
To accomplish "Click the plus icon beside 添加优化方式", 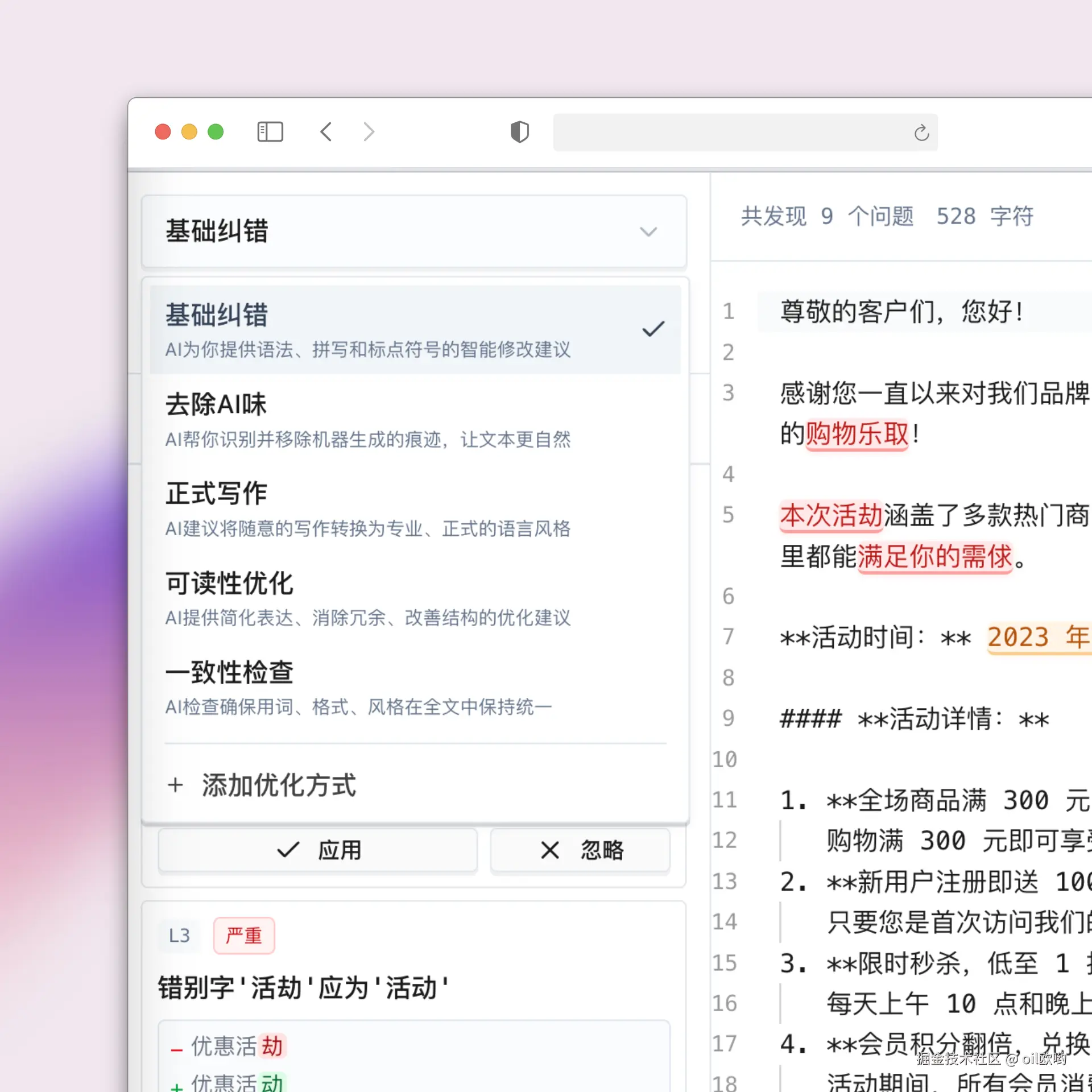I will (175, 785).
